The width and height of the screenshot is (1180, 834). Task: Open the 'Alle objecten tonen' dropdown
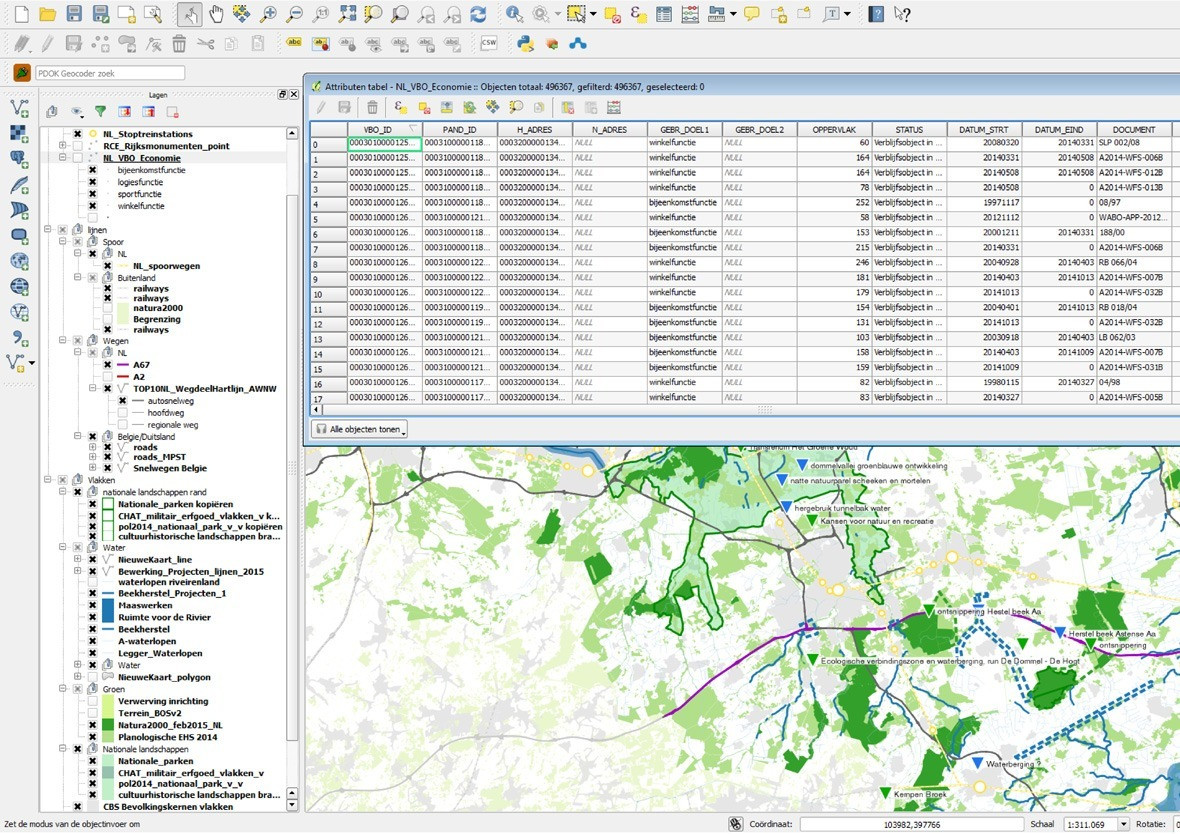click(360, 429)
